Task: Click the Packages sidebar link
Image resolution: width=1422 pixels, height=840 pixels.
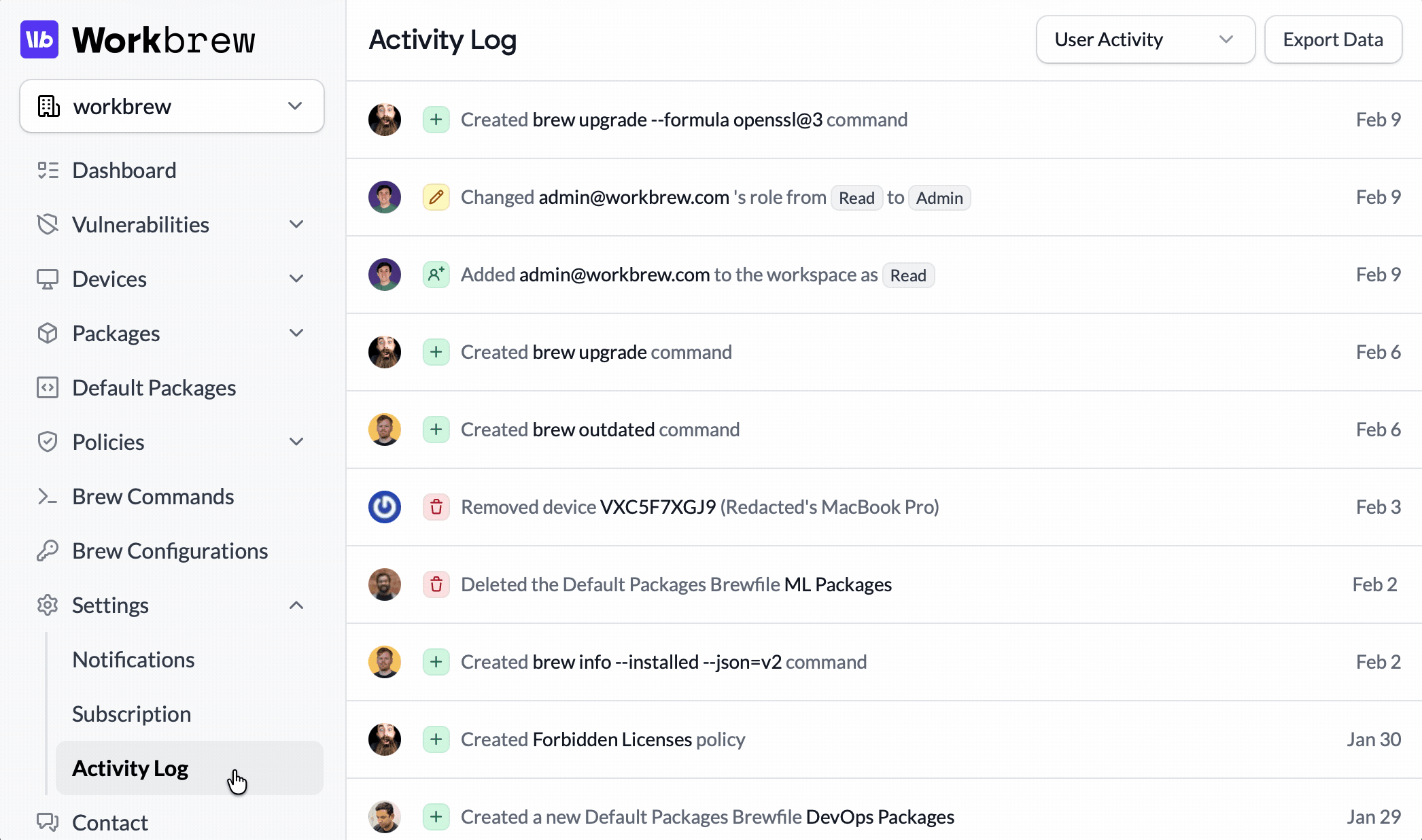Action: click(116, 333)
